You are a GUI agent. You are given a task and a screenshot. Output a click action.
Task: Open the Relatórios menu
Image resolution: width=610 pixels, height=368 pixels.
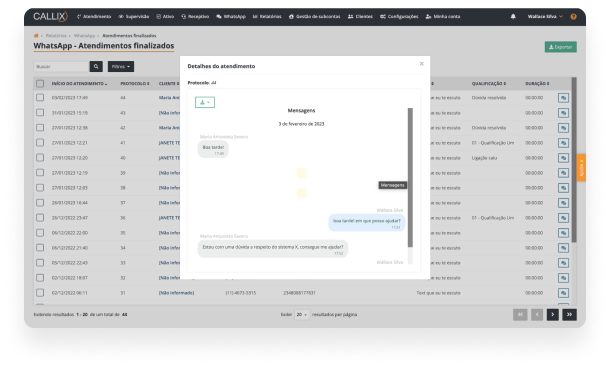pos(267,16)
